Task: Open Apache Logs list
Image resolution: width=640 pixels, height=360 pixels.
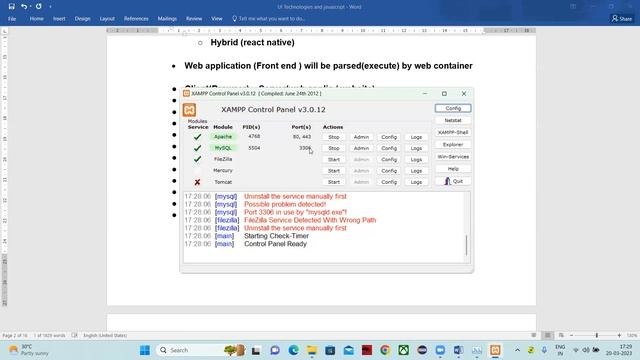Action: pos(416,137)
